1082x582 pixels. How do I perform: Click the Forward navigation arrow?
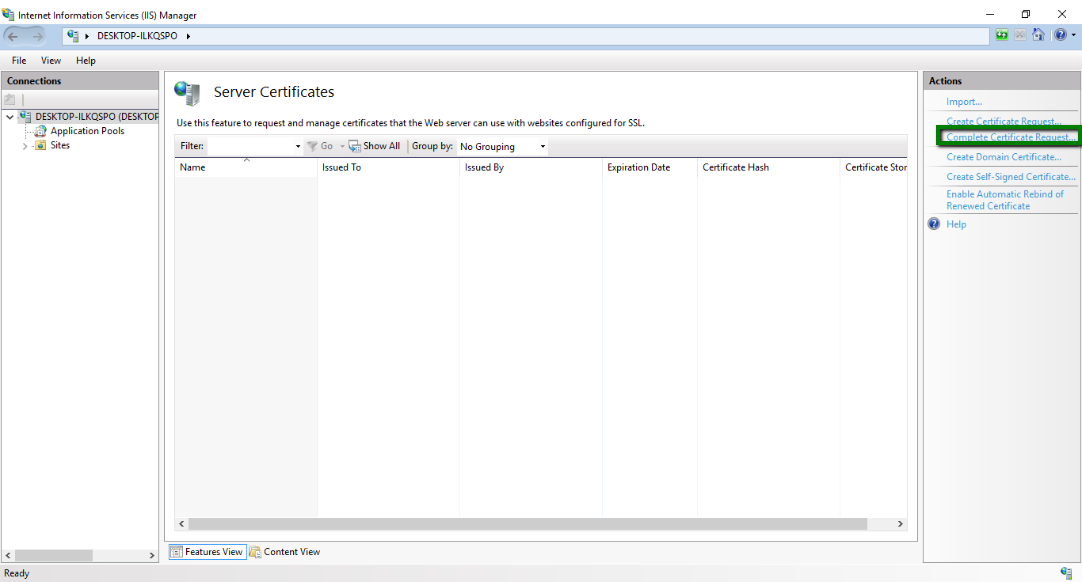[x=37, y=36]
